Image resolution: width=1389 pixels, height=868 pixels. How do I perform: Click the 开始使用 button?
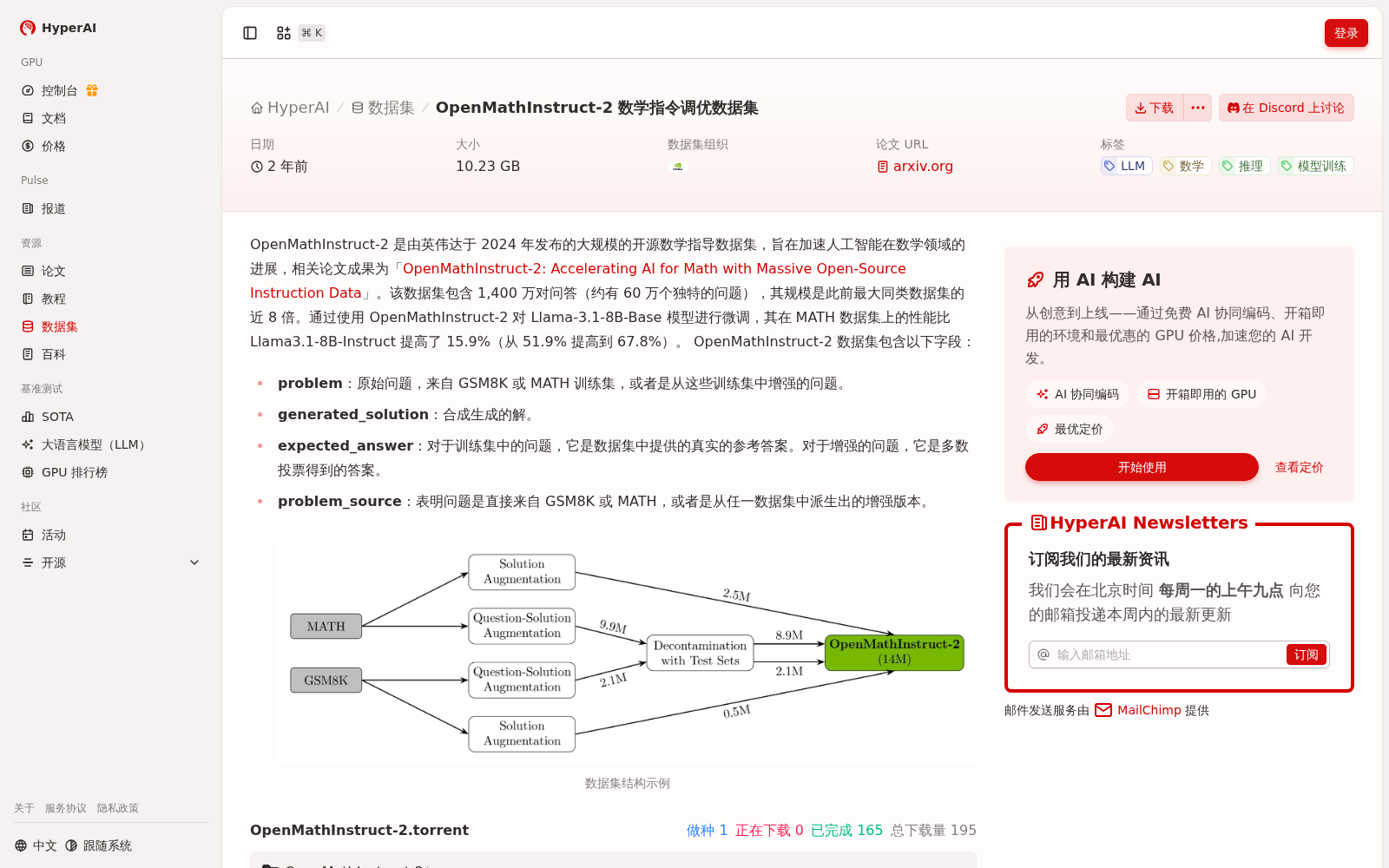pos(1142,467)
